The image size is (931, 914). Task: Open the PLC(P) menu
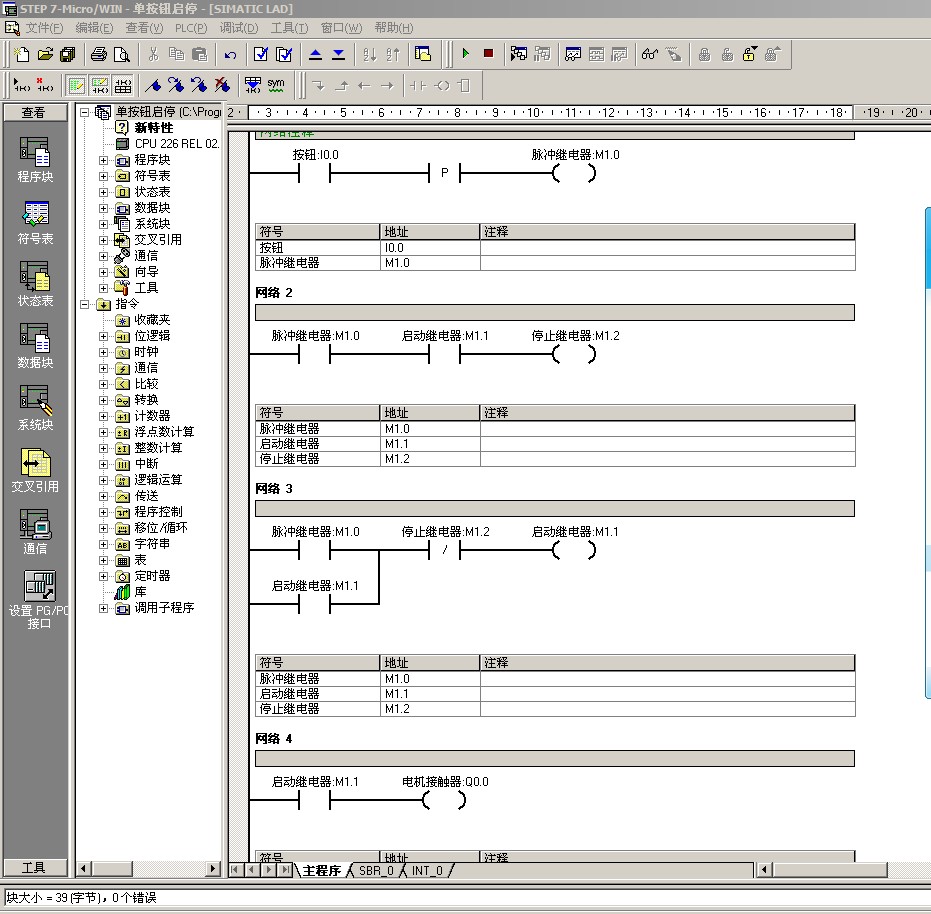pos(191,28)
